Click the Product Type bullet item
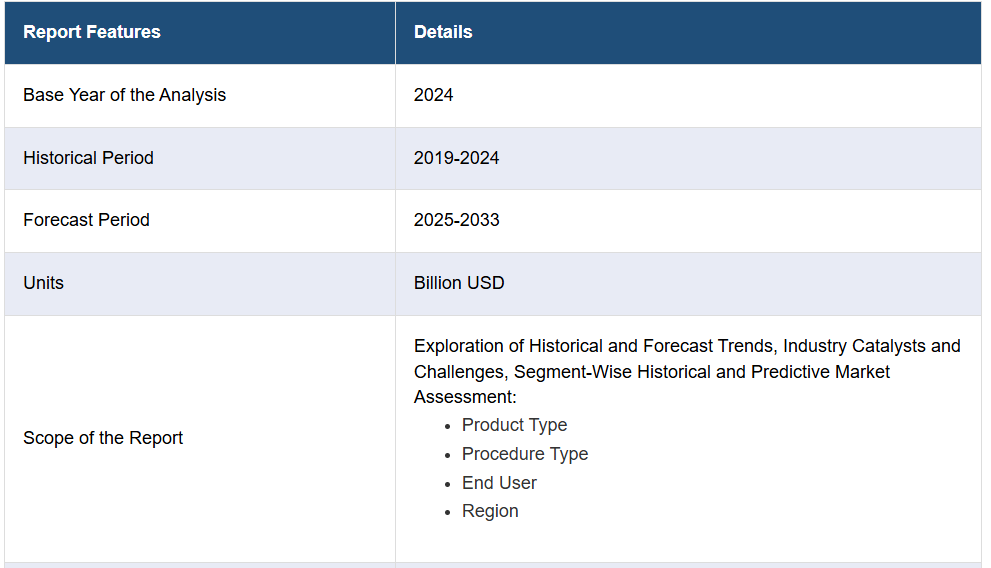 coord(514,425)
